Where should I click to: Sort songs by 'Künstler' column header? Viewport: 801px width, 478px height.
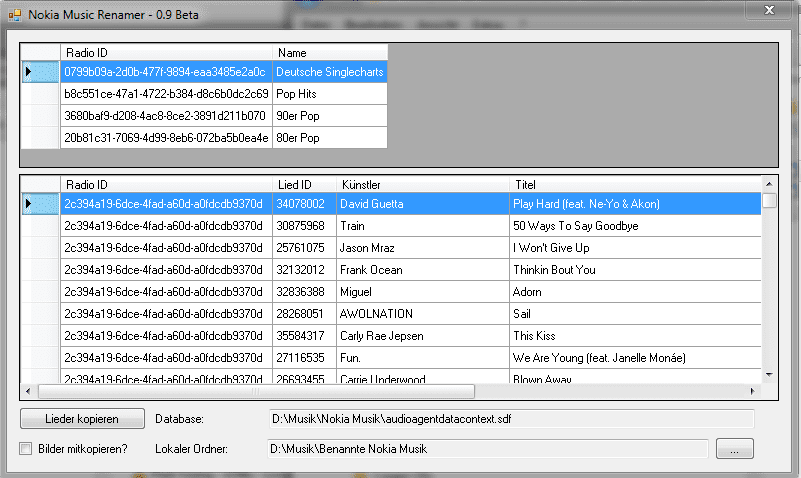point(423,184)
